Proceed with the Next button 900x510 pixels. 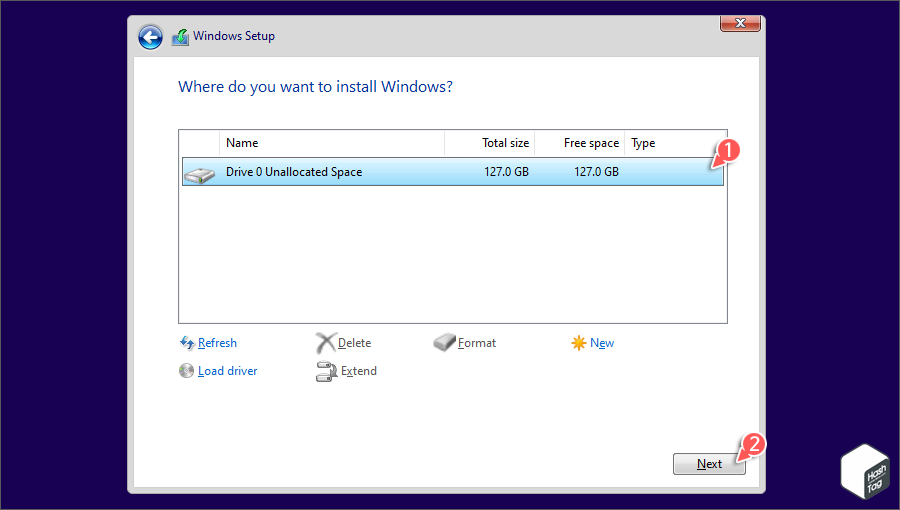(x=709, y=464)
